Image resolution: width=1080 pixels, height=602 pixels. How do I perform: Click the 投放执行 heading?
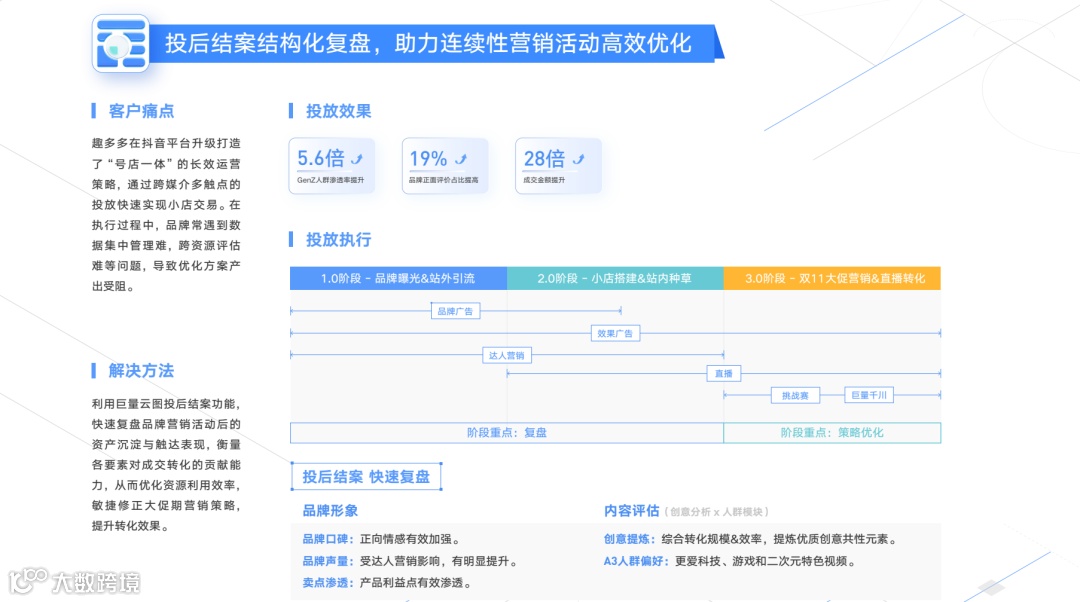click(x=338, y=240)
